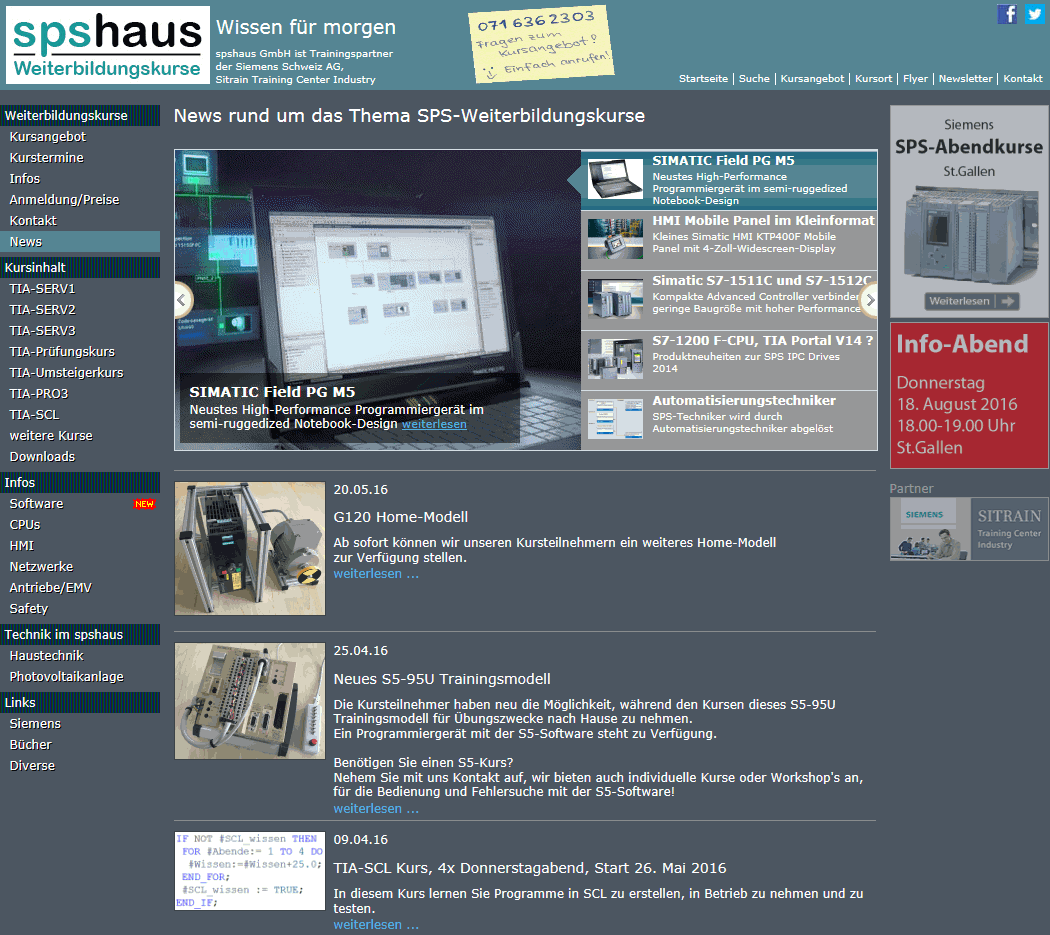Image resolution: width=1050 pixels, height=935 pixels.
Task: Select News in sidebar
Action: point(80,242)
